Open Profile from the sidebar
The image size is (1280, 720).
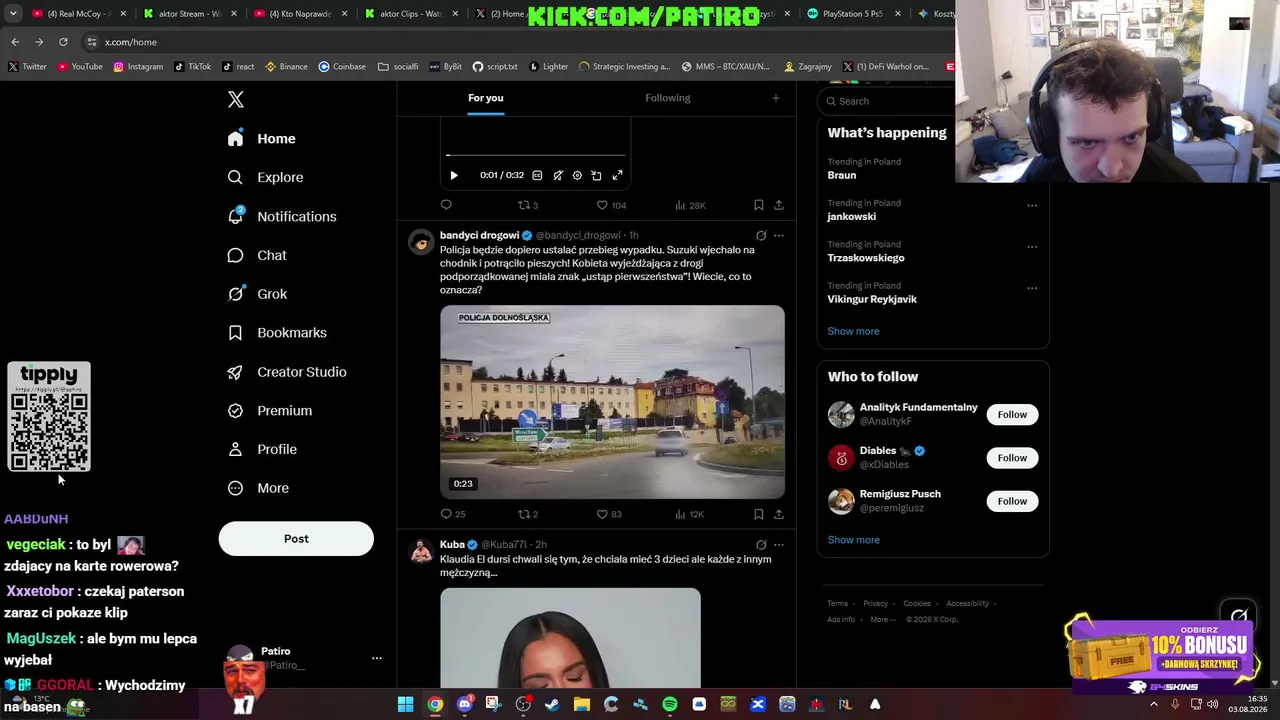pos(262,449)
